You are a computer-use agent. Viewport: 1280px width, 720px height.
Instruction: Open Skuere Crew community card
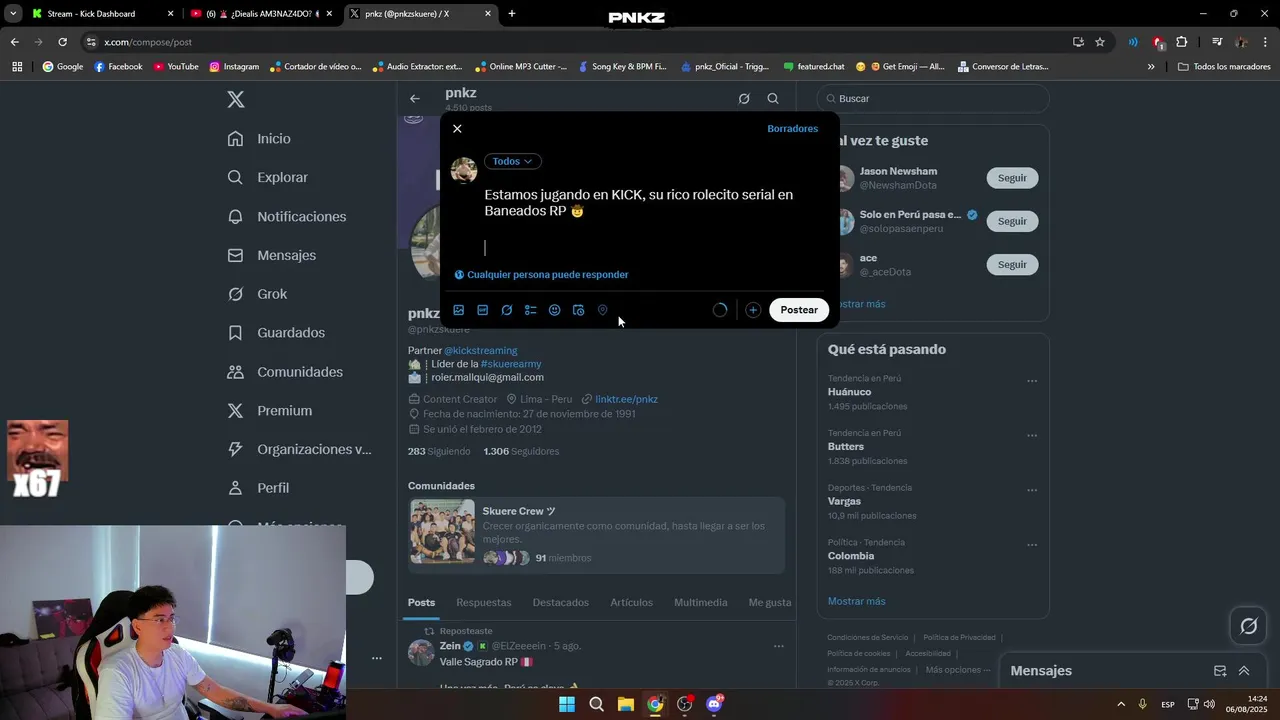pyautogui.click(x=596, y=533)
